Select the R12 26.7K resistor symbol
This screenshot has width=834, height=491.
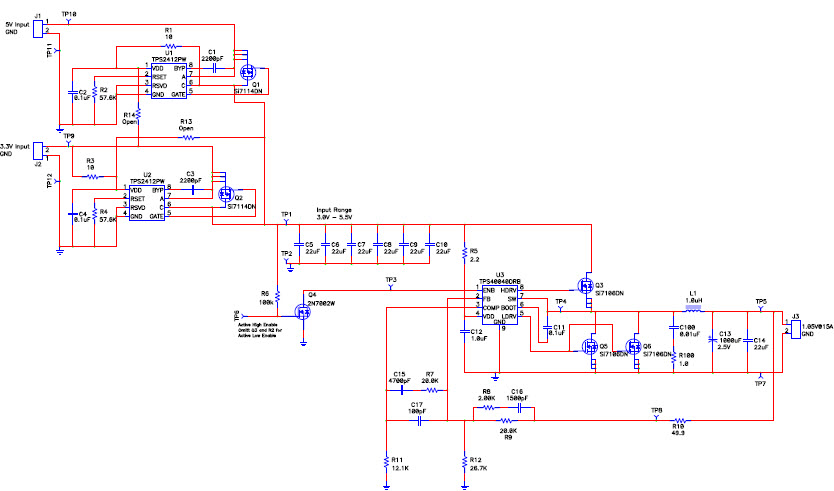coord(464,461)
